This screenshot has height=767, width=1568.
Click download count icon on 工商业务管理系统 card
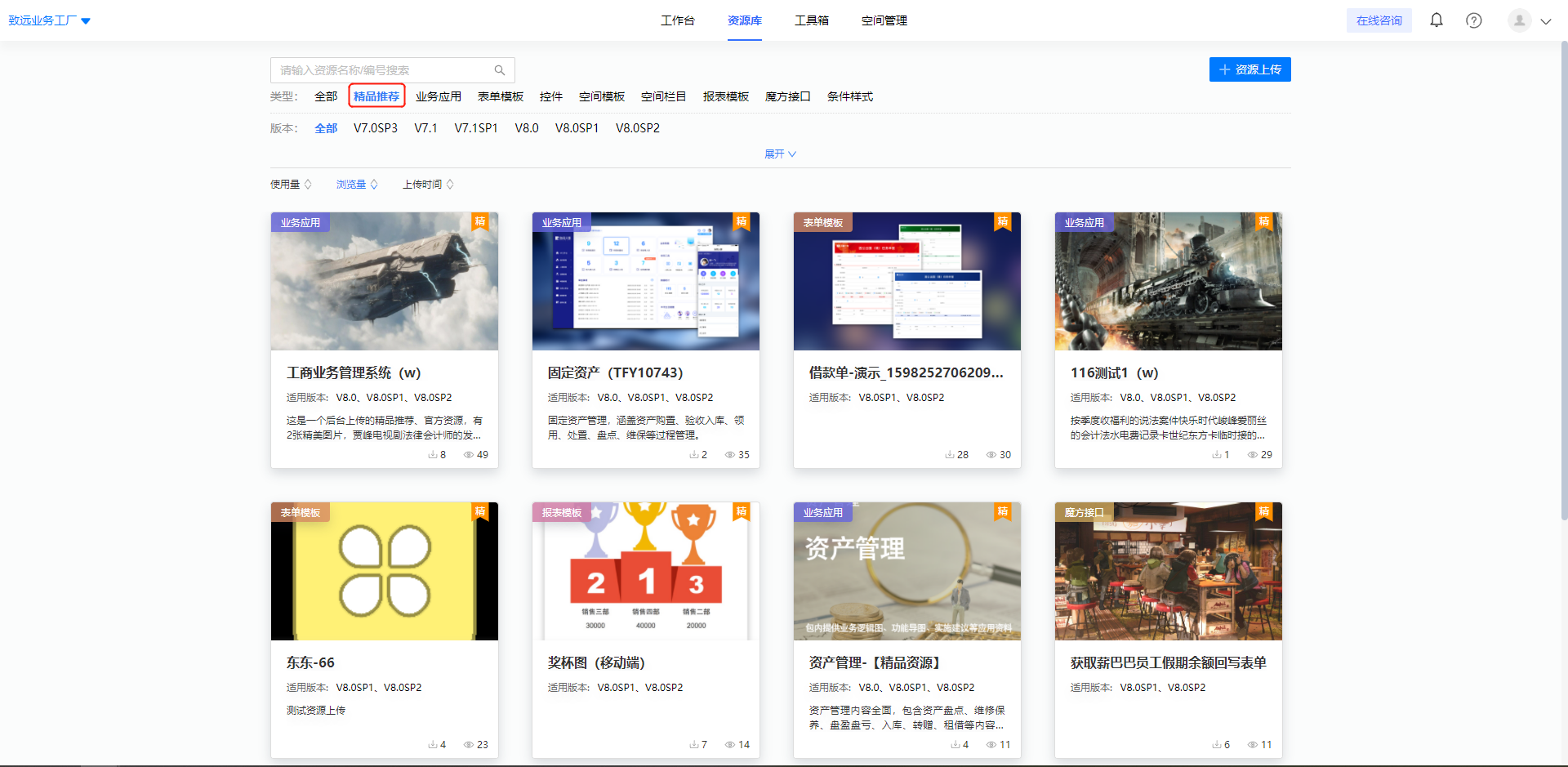tap(433, 455)
